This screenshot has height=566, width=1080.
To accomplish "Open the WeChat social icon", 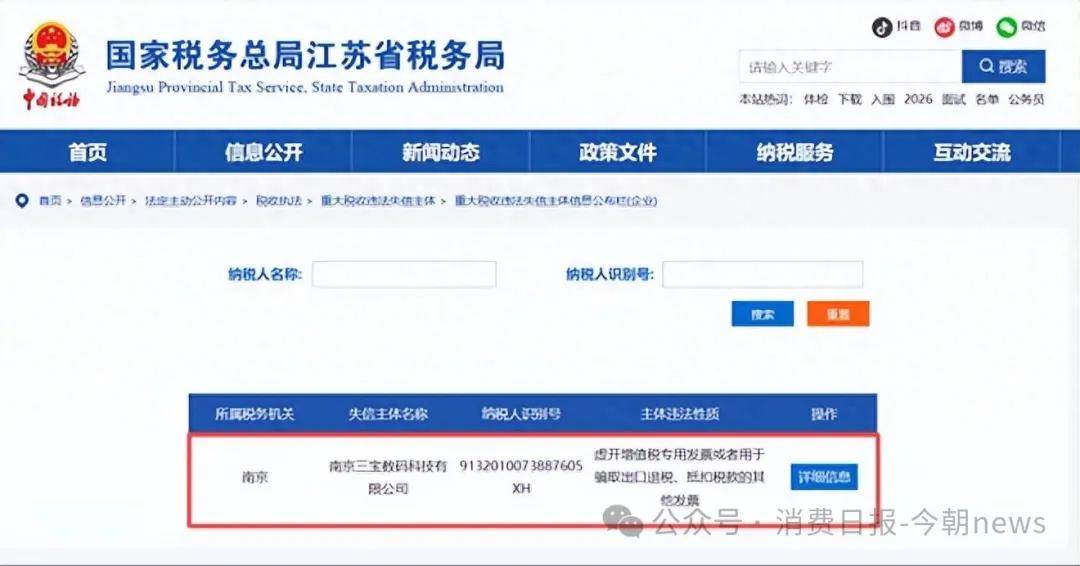I will [1006, 27].
